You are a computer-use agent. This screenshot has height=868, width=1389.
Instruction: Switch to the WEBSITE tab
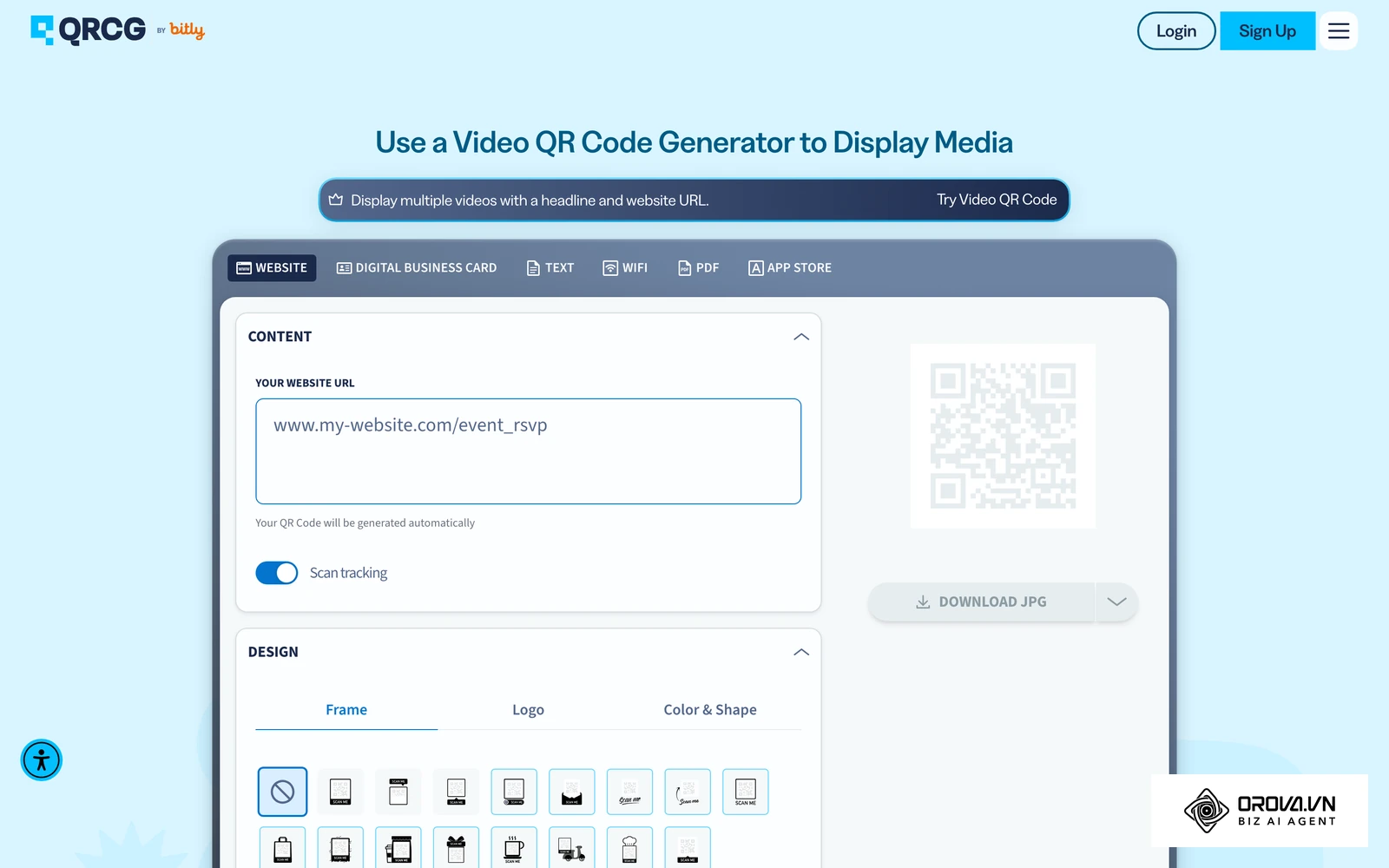272,267
